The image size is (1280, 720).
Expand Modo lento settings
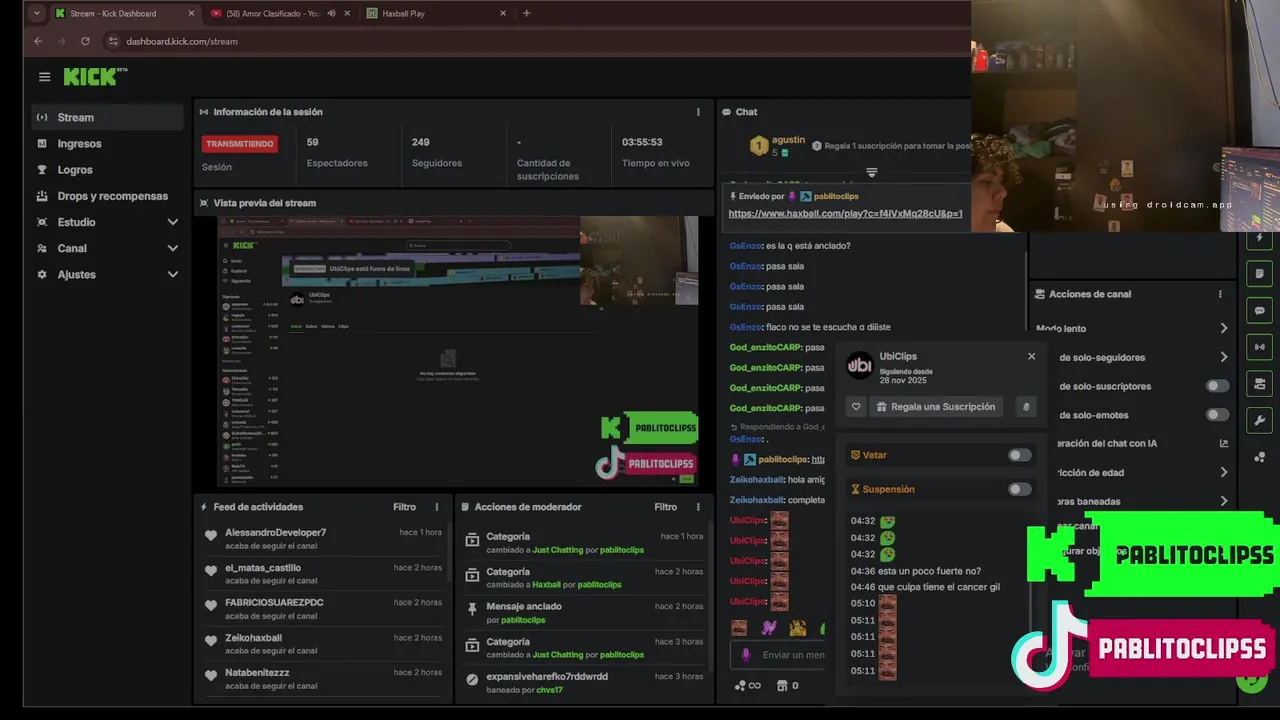(1224, 328)
